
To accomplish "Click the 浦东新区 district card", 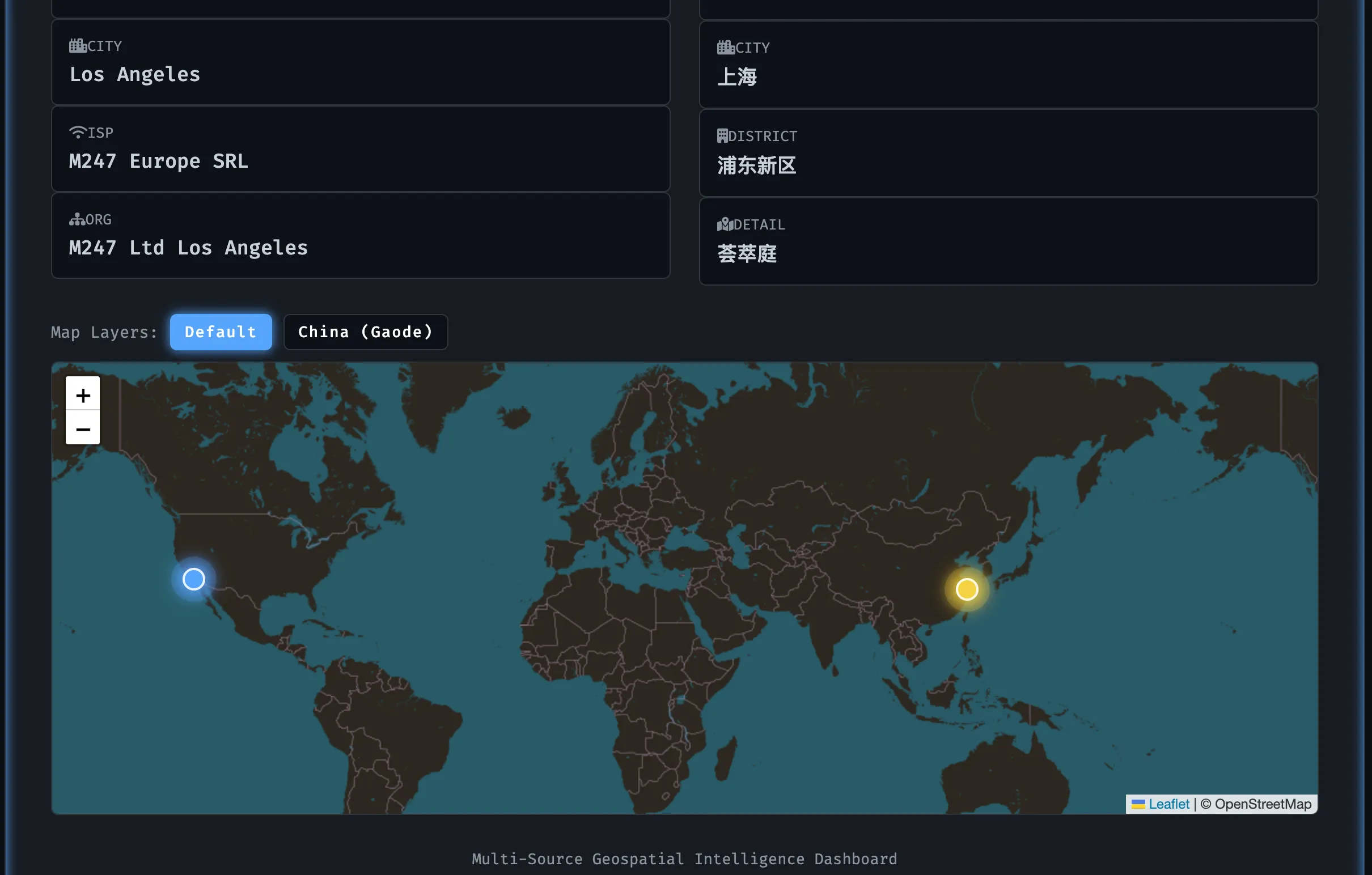I will click(1008, 153).
